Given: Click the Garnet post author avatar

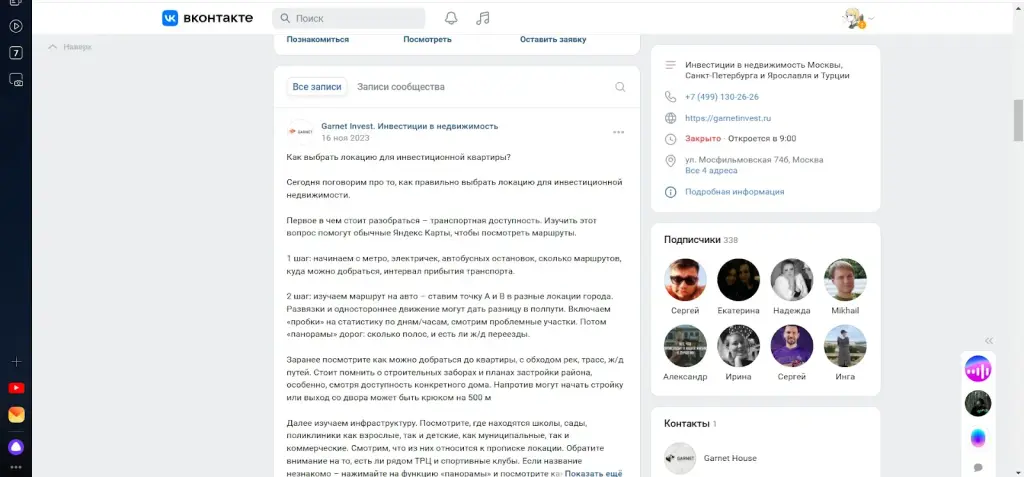Looking at the screenshot, I should click(x=300, y=132).
